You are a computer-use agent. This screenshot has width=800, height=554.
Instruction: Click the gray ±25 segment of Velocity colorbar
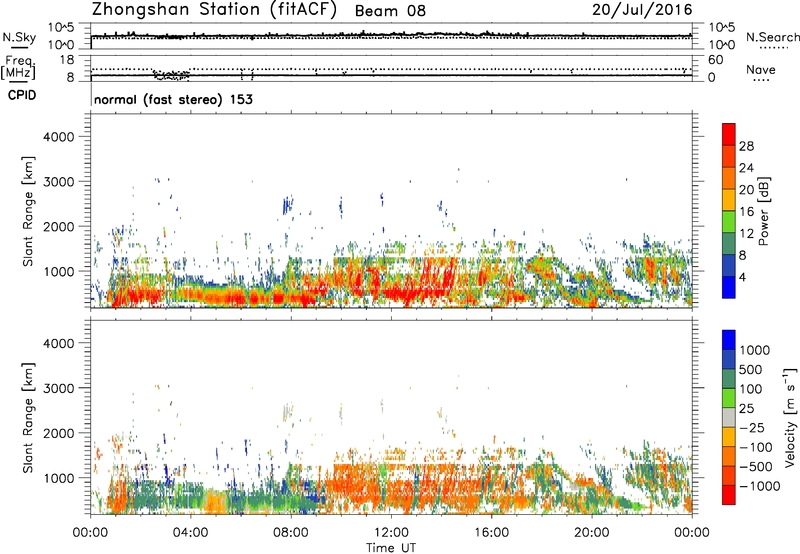click(729, 417)
